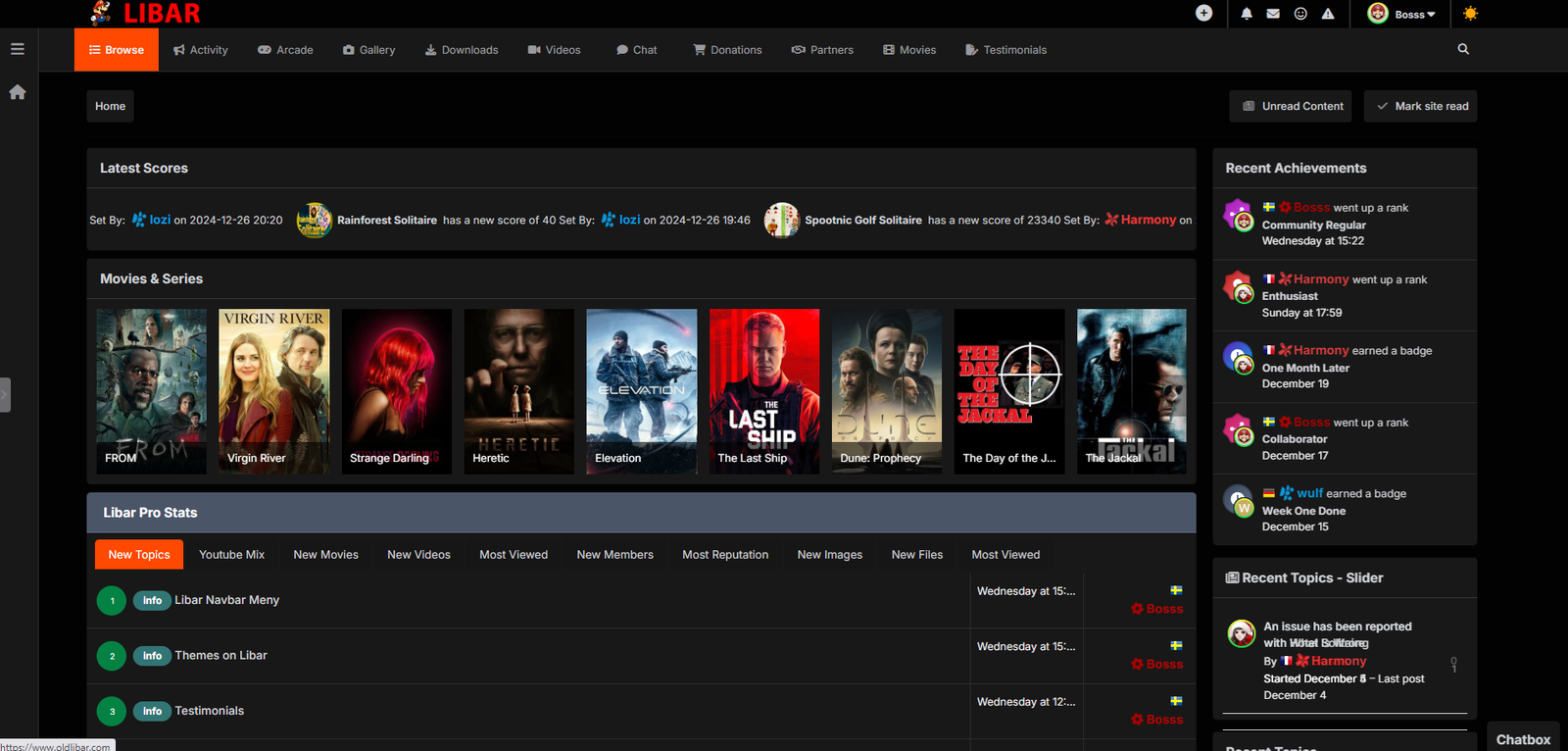Click the Home breadcrumb button

[110, 106]
